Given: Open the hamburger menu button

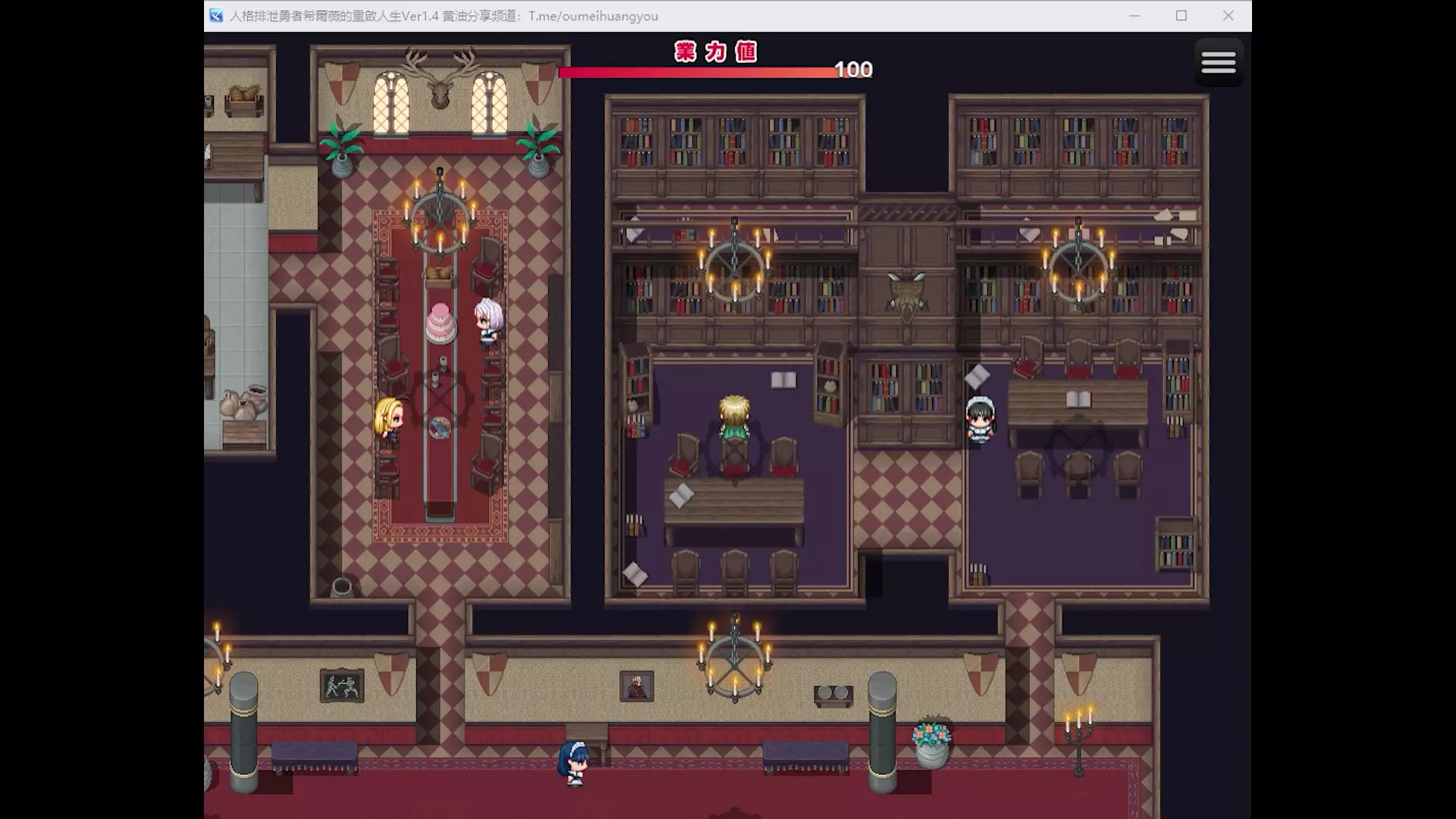Looking at the screenshot, I should click(1218, 62).
